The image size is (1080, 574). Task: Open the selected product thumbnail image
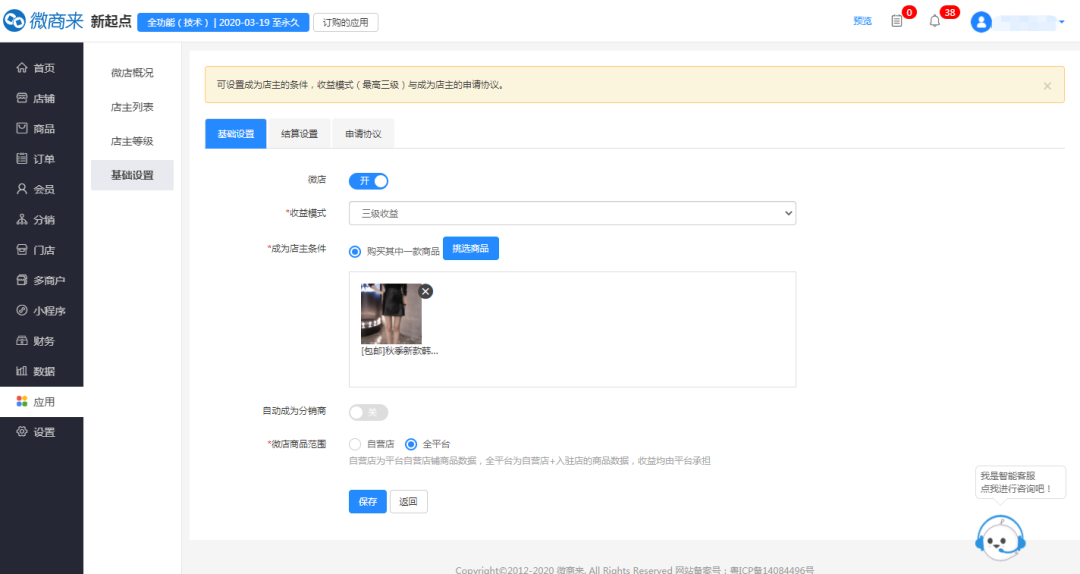391,314
